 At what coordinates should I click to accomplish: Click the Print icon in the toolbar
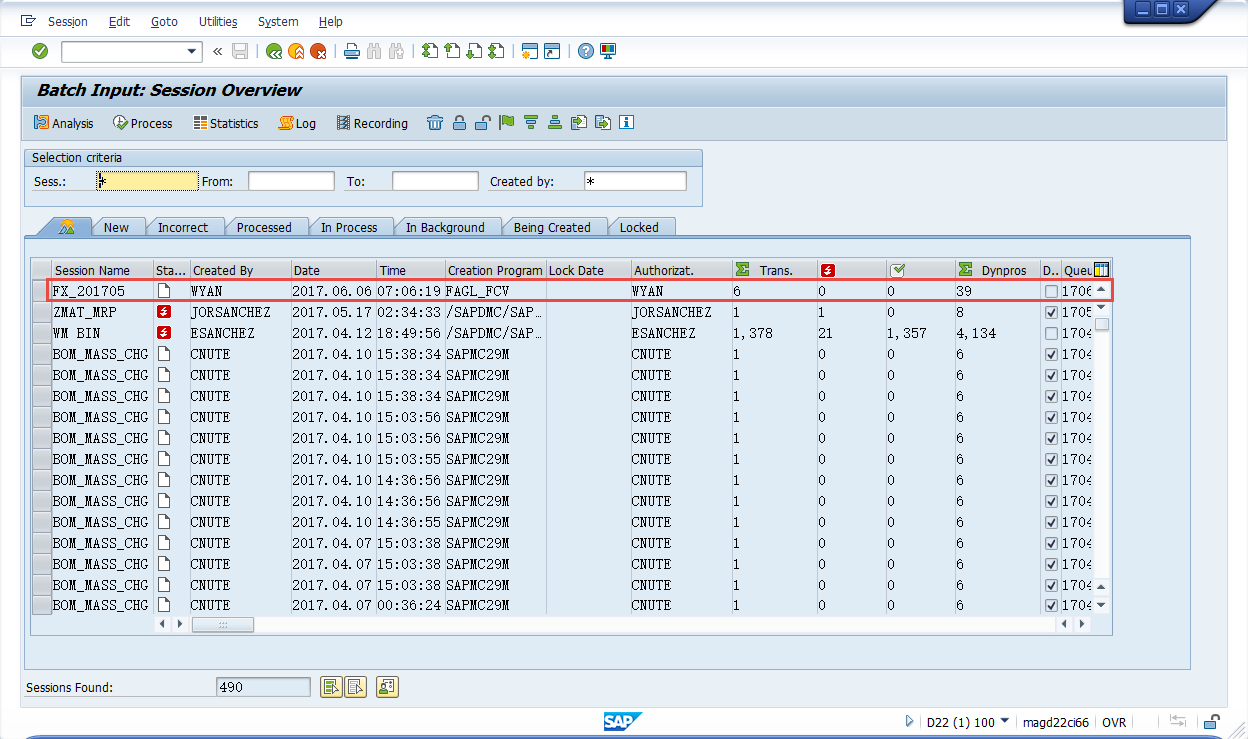coord(352,51)
